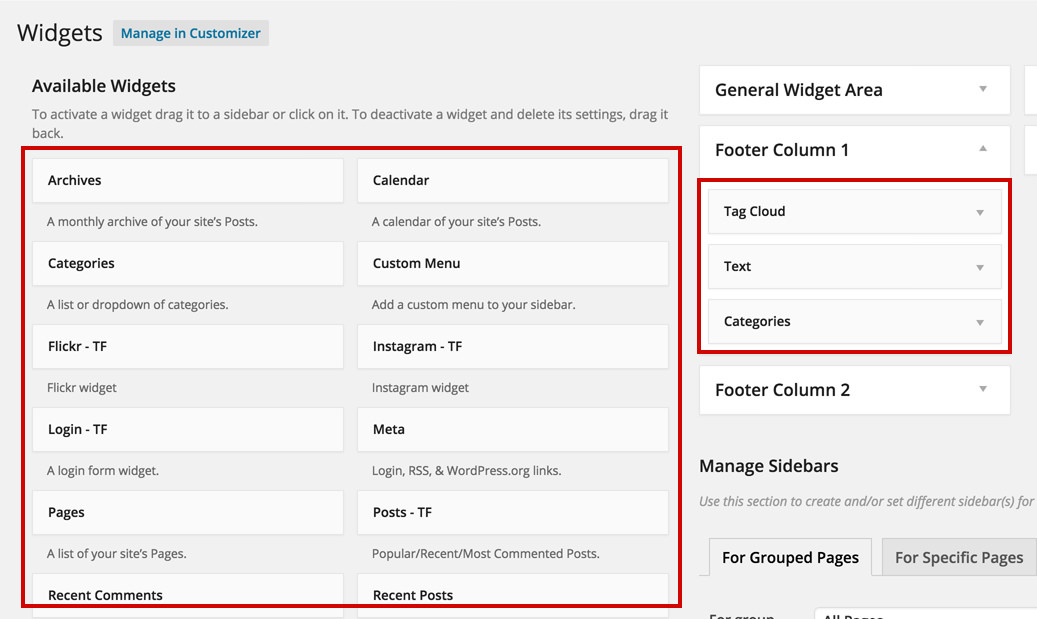Pick the Pages available widget
This screenshot has width=1037, height=619.
tap(188, 513)
